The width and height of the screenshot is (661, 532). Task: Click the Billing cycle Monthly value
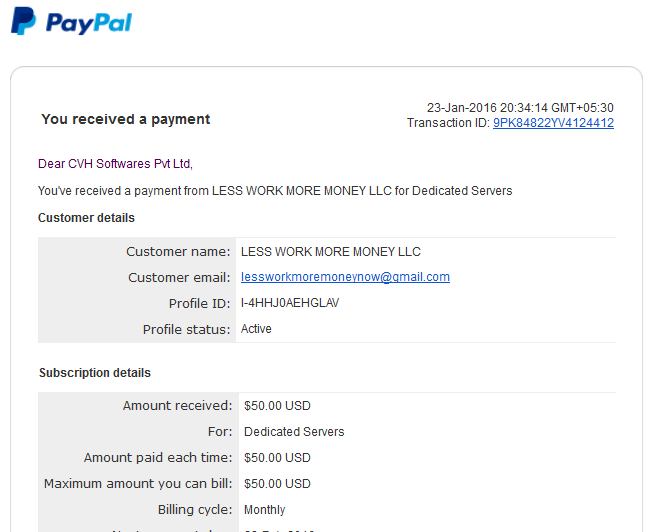264,510
